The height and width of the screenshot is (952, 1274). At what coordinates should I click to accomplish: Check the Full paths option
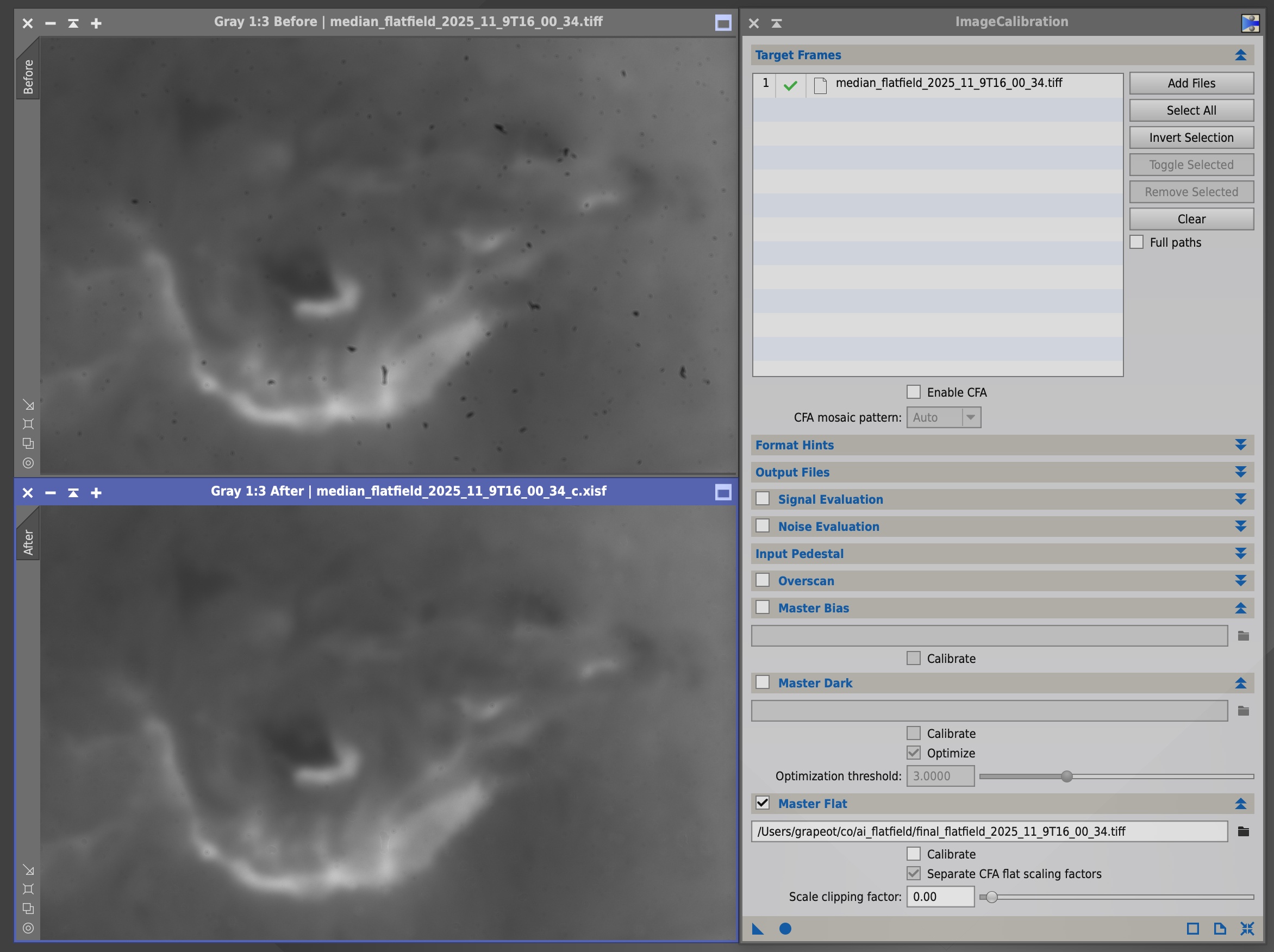click(1136, 242)
